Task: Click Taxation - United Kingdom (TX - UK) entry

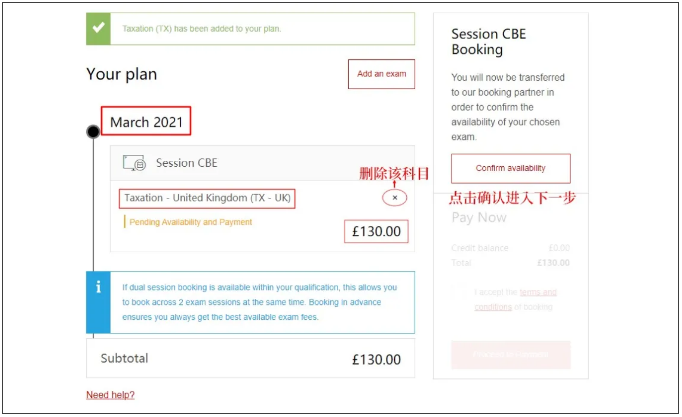Action: tap(207, 198)
